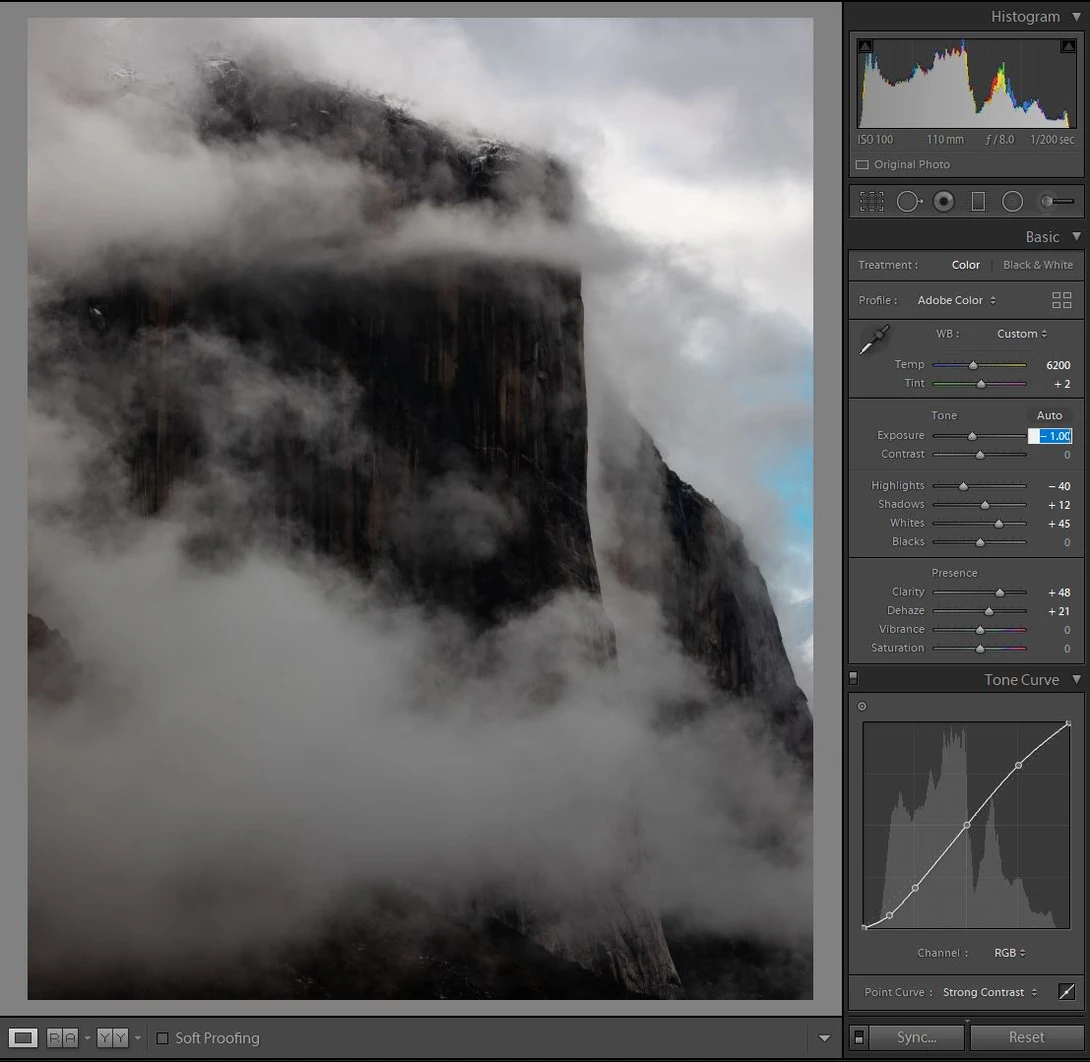Click the Dehaze slider handle
This screenshot has width=1090, height=1062.
(x=989, y=611)
